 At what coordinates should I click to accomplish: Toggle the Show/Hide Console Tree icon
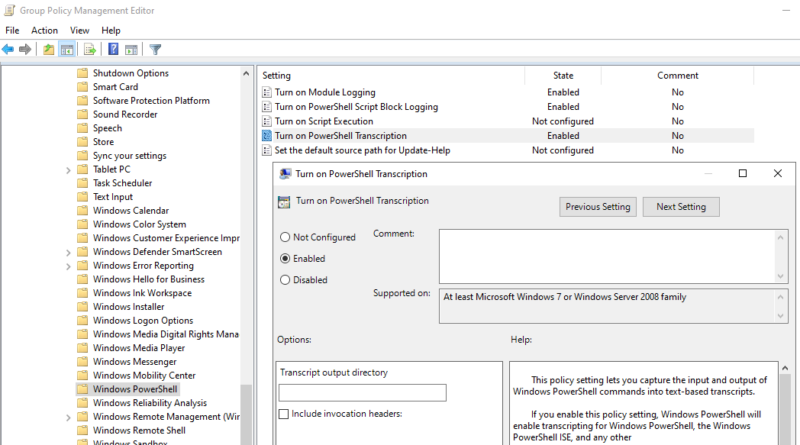(67, 49)
